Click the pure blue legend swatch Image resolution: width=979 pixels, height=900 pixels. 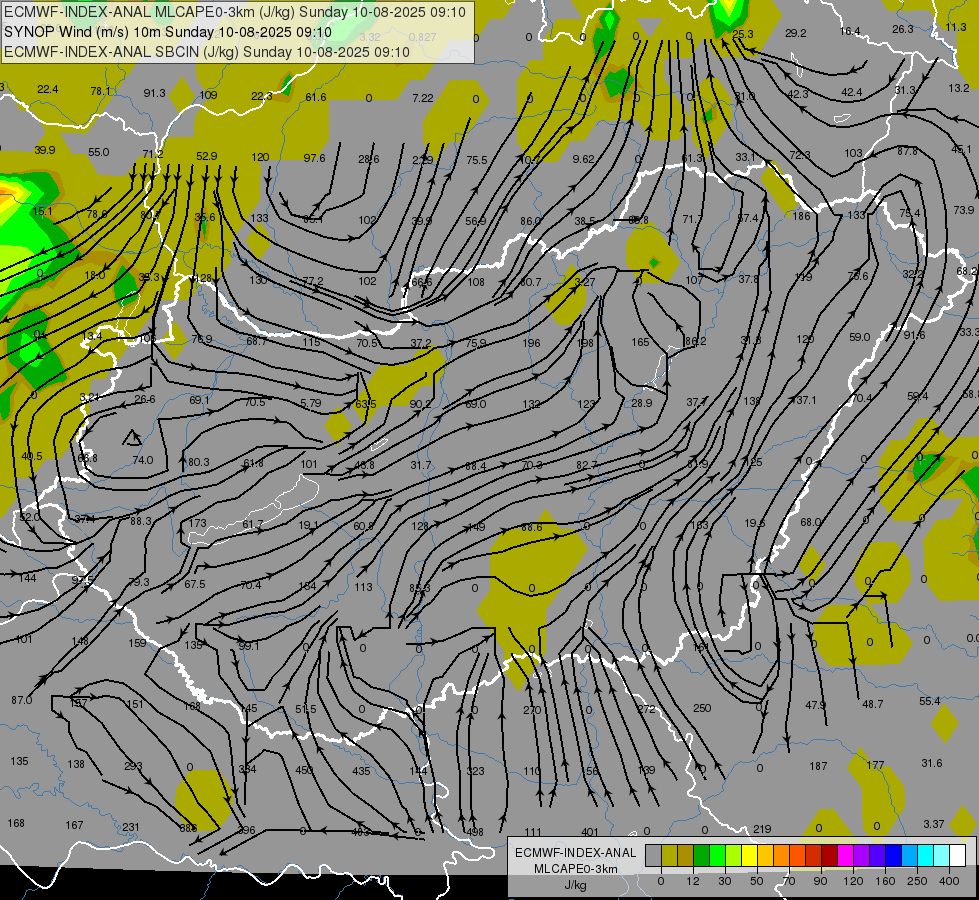coord(893,855)
